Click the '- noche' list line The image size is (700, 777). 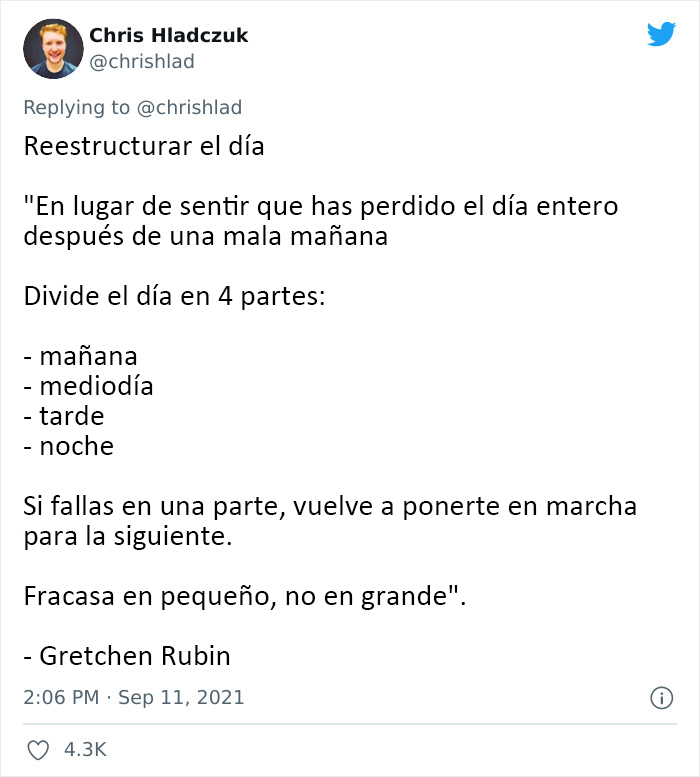pos(68,446)
